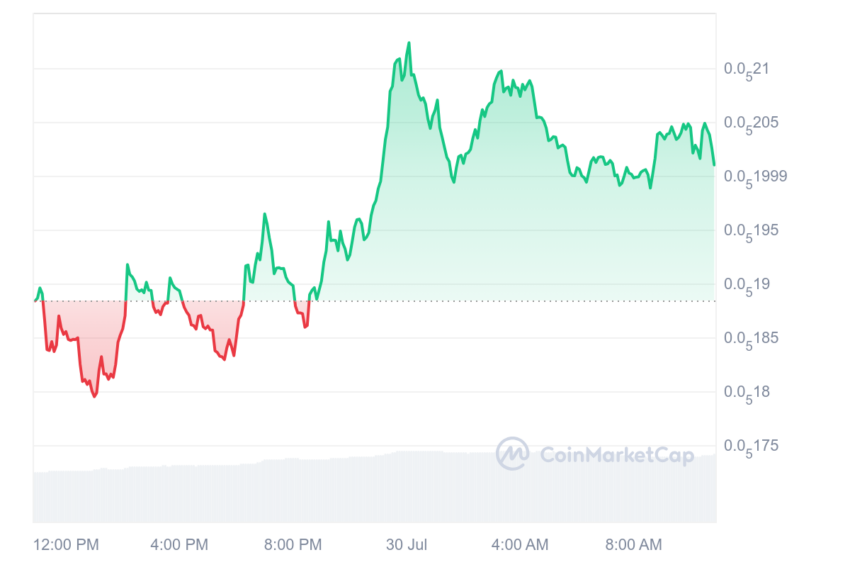Select the 4:00 AM time label
The height and width of the screenshot is (567, 850).
pos(520,544)
